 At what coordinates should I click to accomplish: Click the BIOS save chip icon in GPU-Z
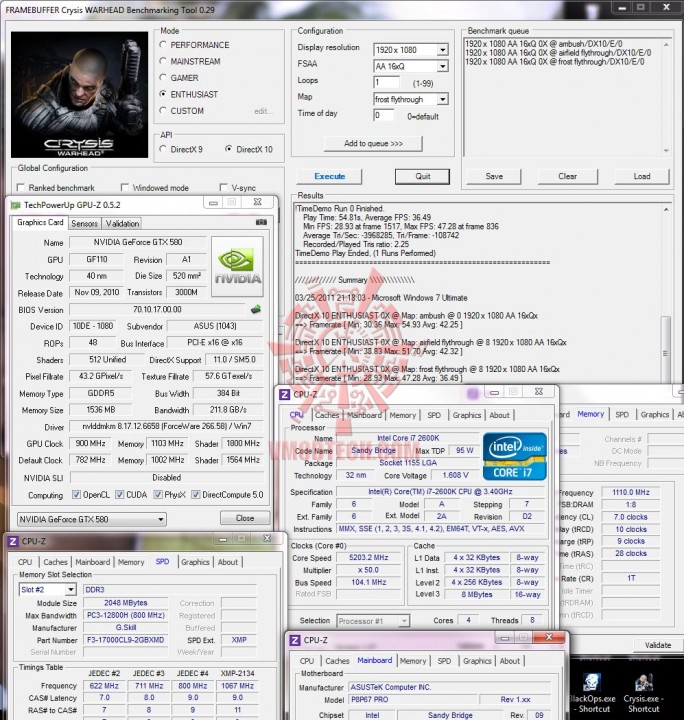tap(256, 309)
